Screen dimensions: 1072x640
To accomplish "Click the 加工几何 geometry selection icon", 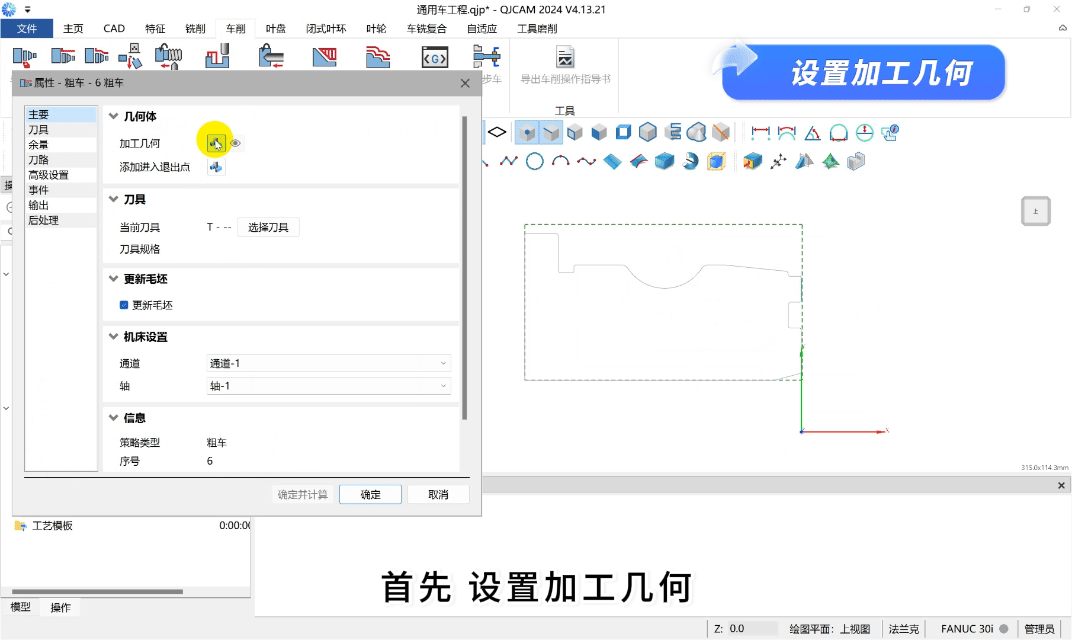I will pyautogui.click(x=216, y=144).
